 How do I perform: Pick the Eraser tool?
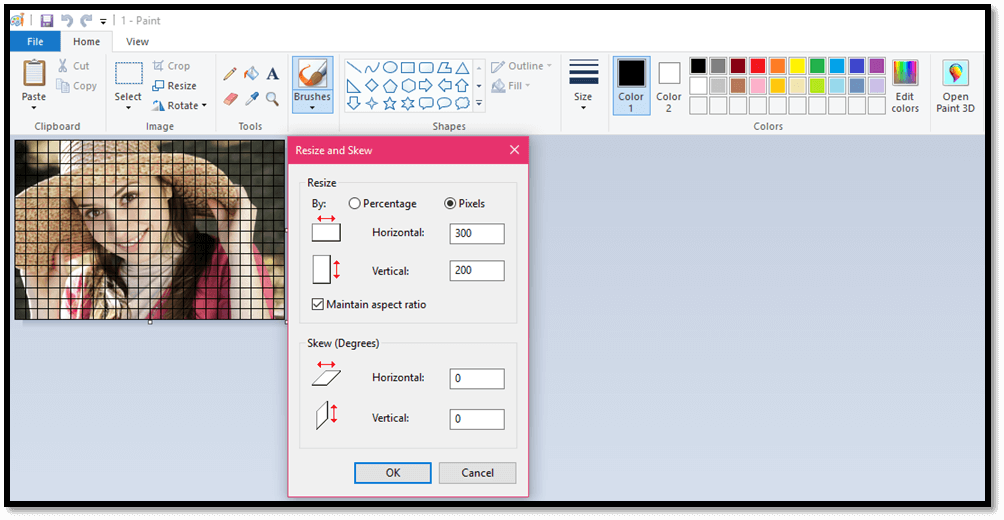[230, 99]
